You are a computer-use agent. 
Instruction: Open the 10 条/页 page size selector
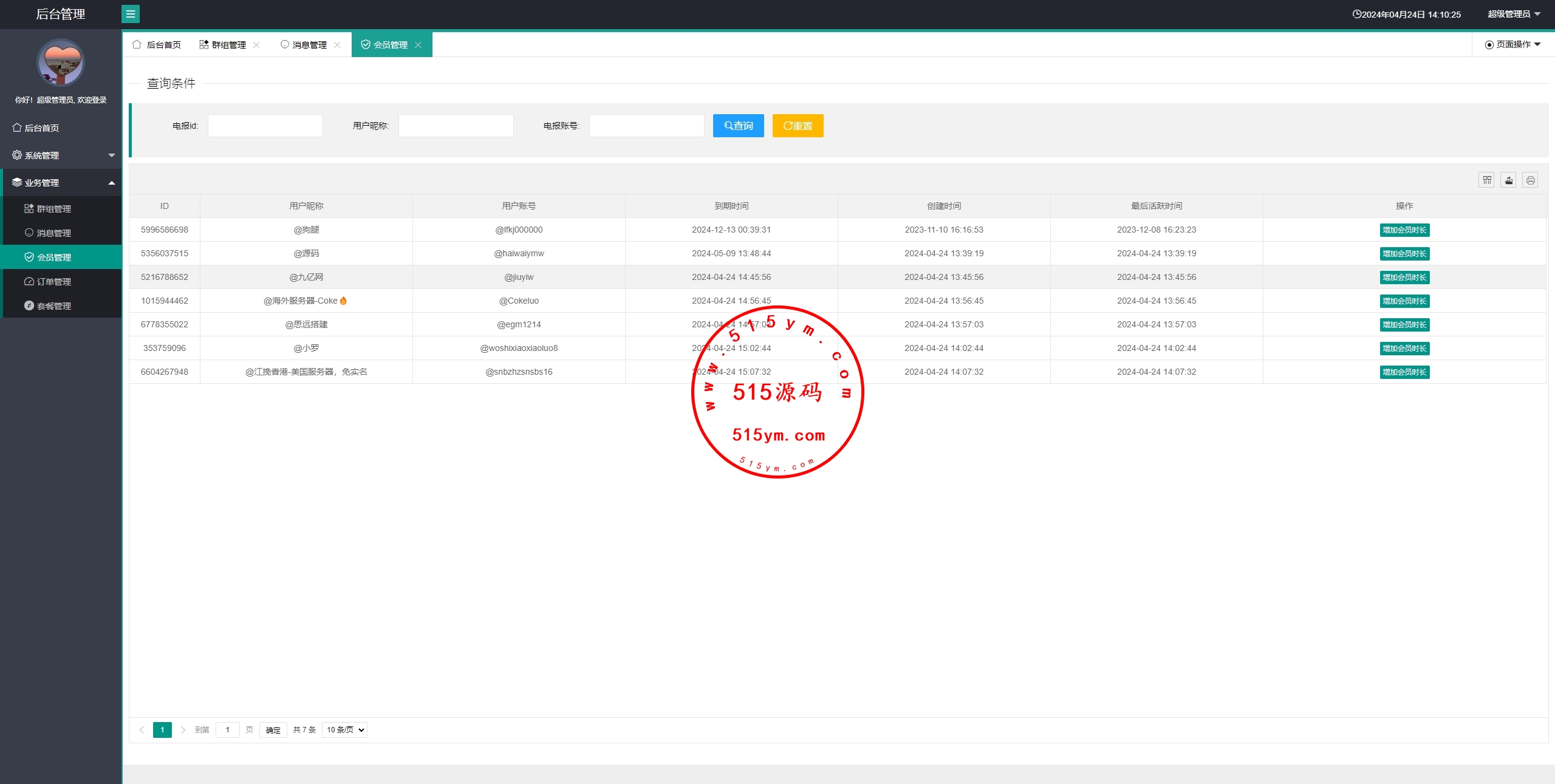(344, 730)
